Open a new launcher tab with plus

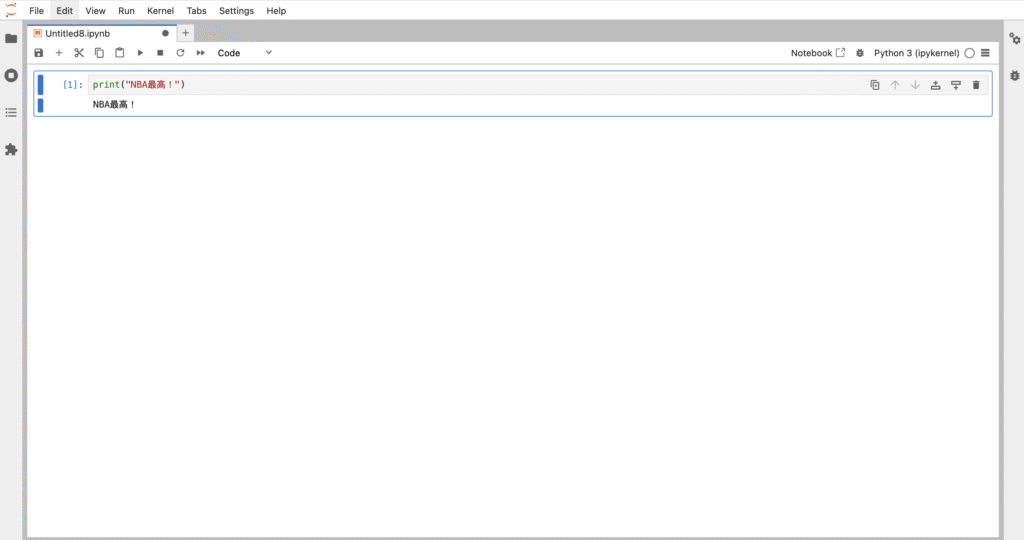(x=185, y=33)
